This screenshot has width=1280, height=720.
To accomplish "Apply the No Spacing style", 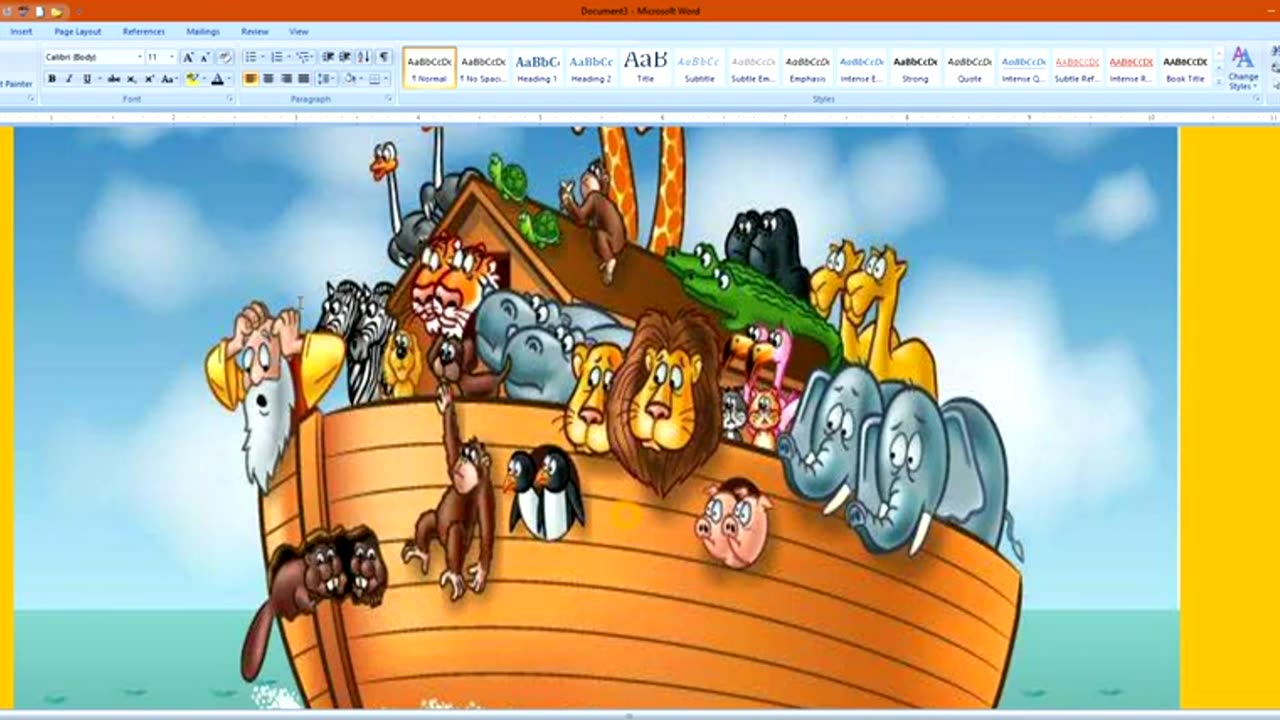I will click(484, 67).
